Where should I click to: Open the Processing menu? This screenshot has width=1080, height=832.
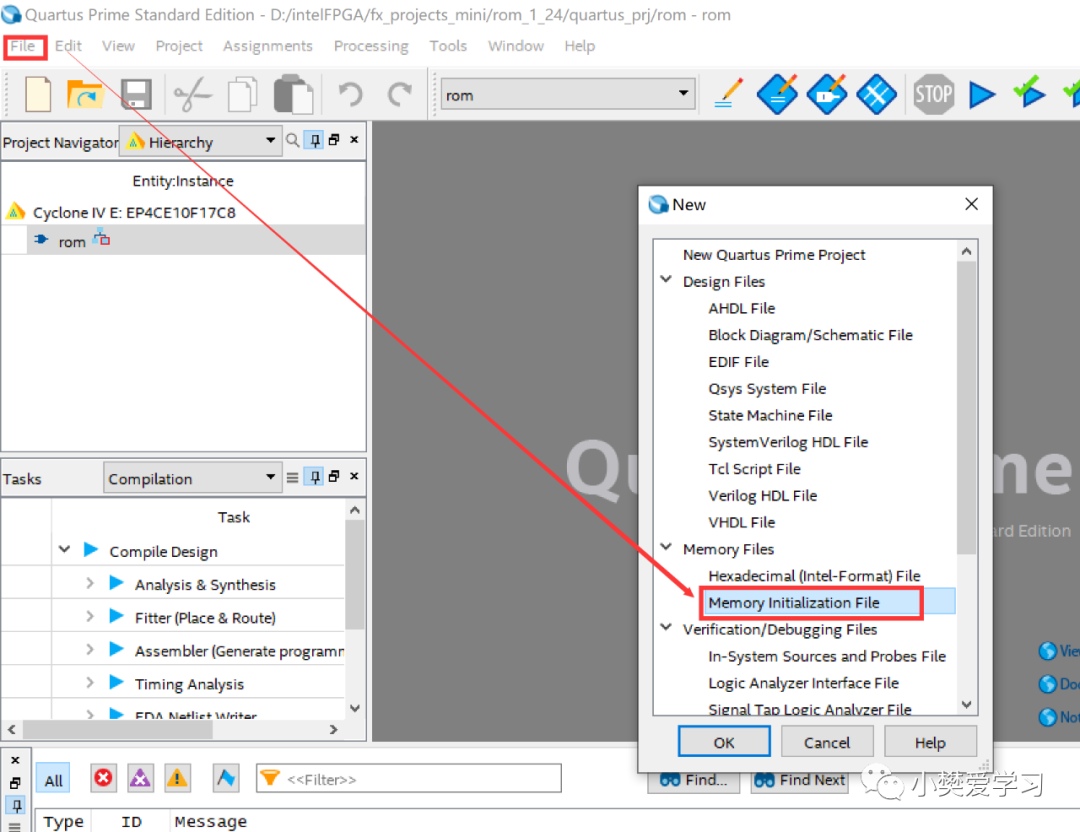(x=371, y=46)
